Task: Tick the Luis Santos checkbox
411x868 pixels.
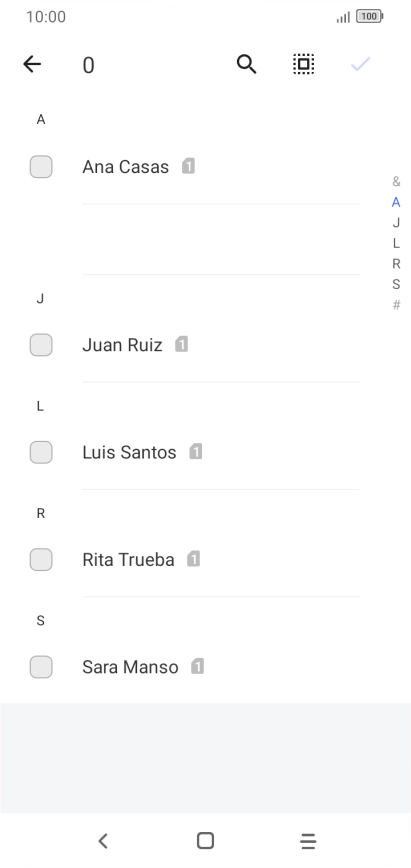Action: pos(41,452)
